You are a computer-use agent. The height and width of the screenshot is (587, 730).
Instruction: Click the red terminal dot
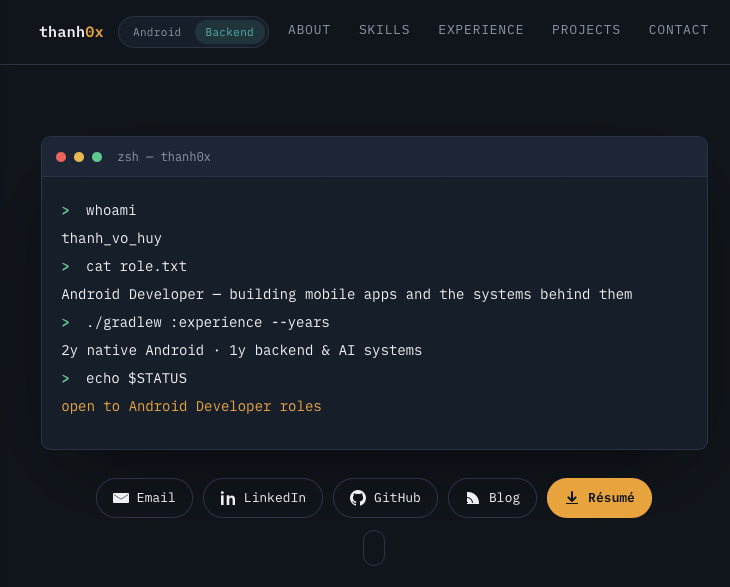pyautogui.click(x=61, y=157)
